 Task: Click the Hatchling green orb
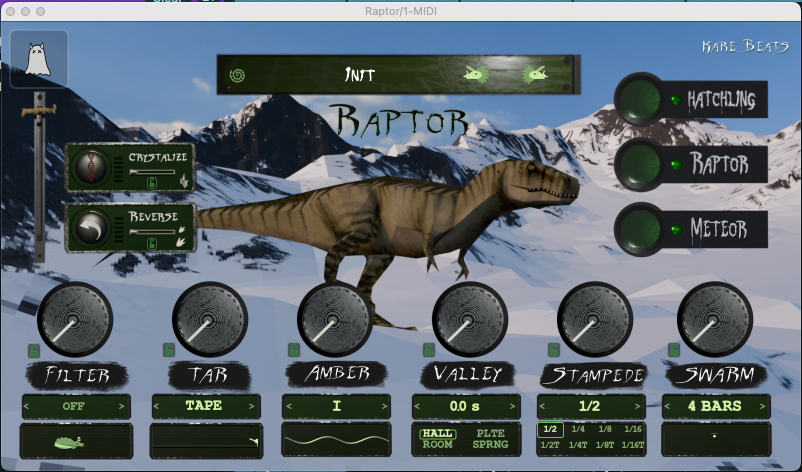tap(639, 99)
